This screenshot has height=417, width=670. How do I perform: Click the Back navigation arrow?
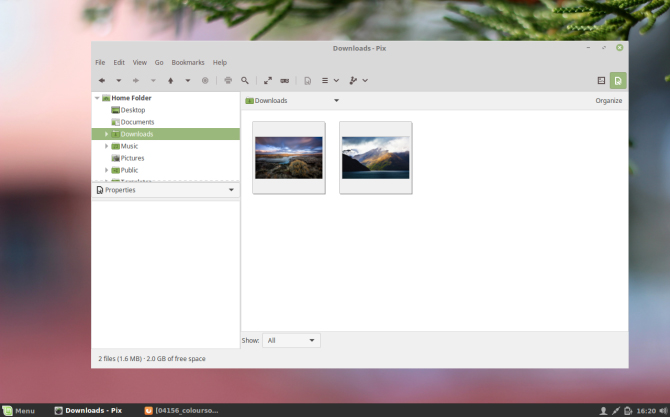click(x=102, y=80)
